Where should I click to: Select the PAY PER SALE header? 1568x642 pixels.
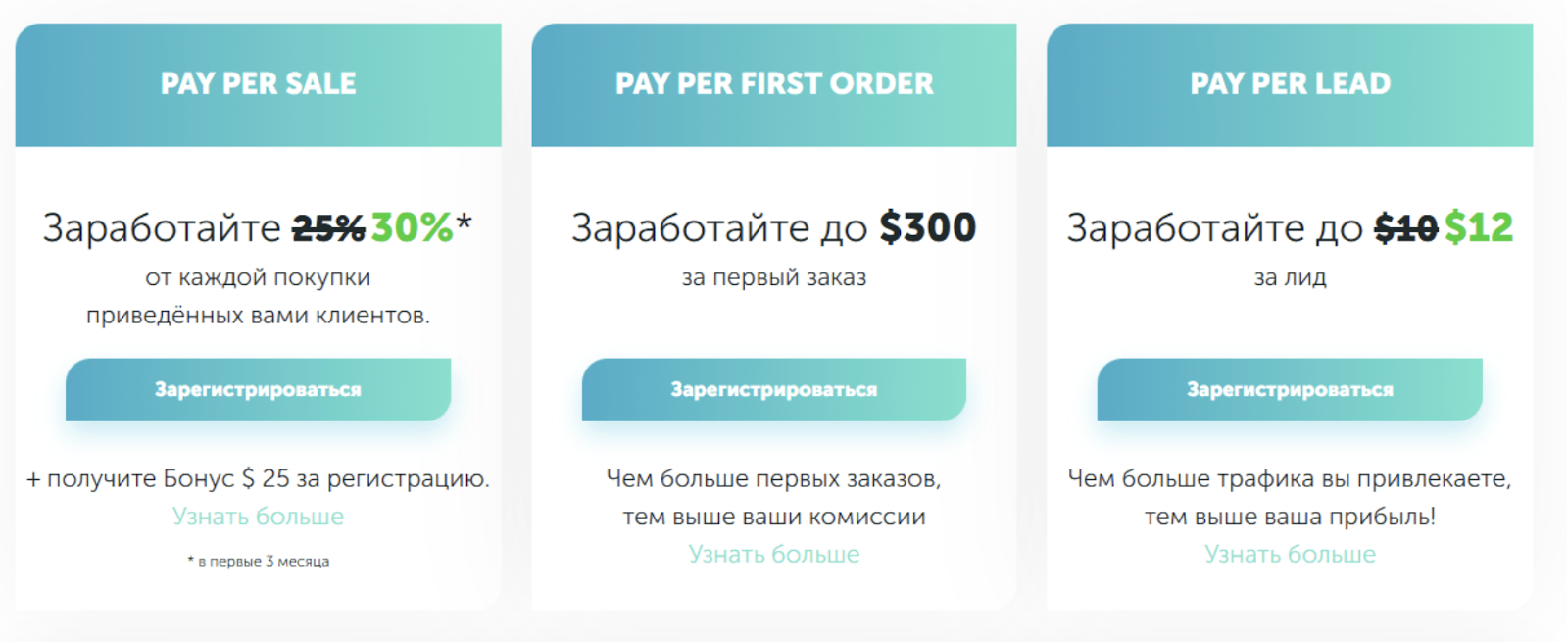click(258, 84)
